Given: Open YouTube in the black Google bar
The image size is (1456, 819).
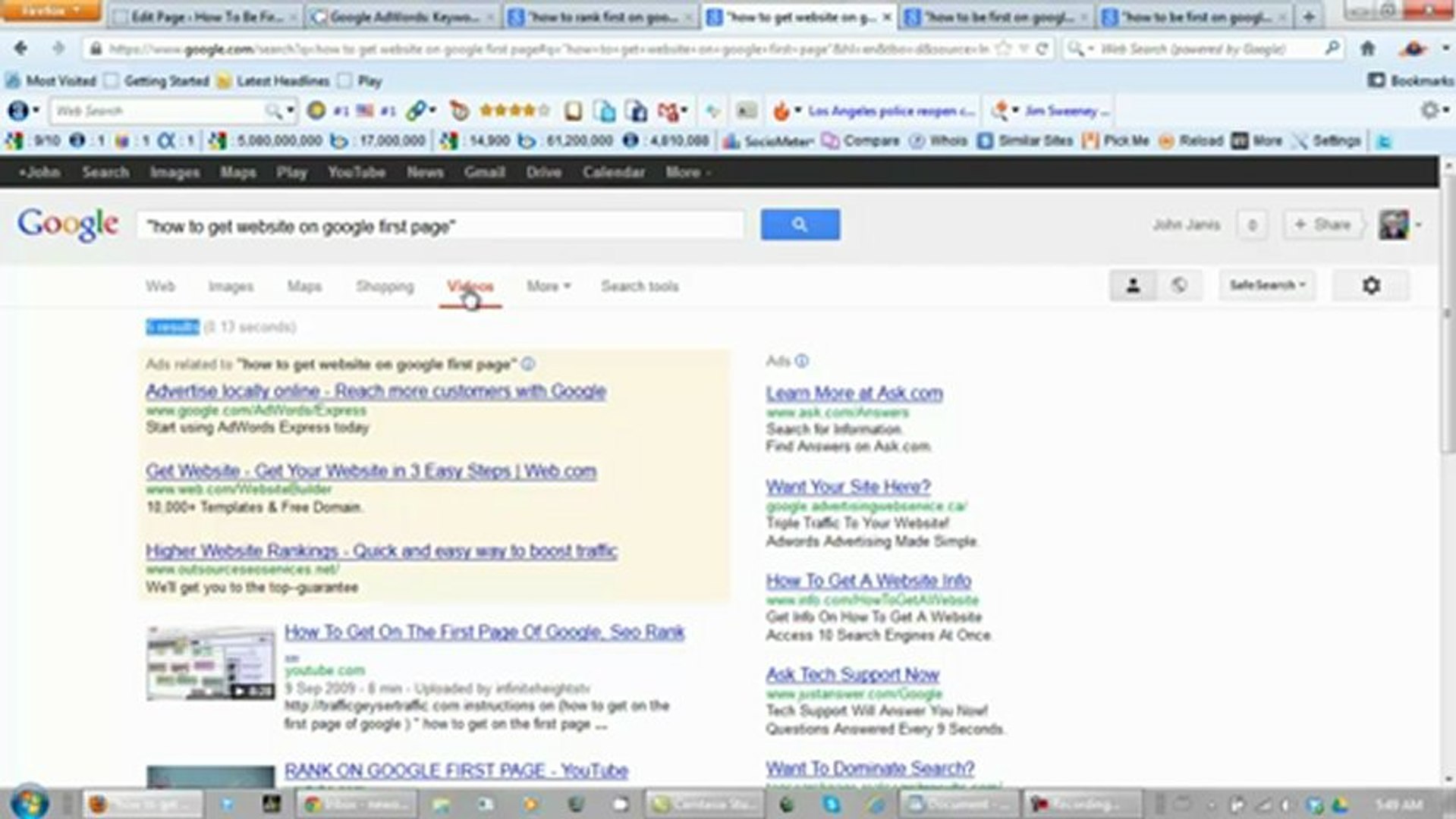Looking at the screenshot, I should coord(357,173).
